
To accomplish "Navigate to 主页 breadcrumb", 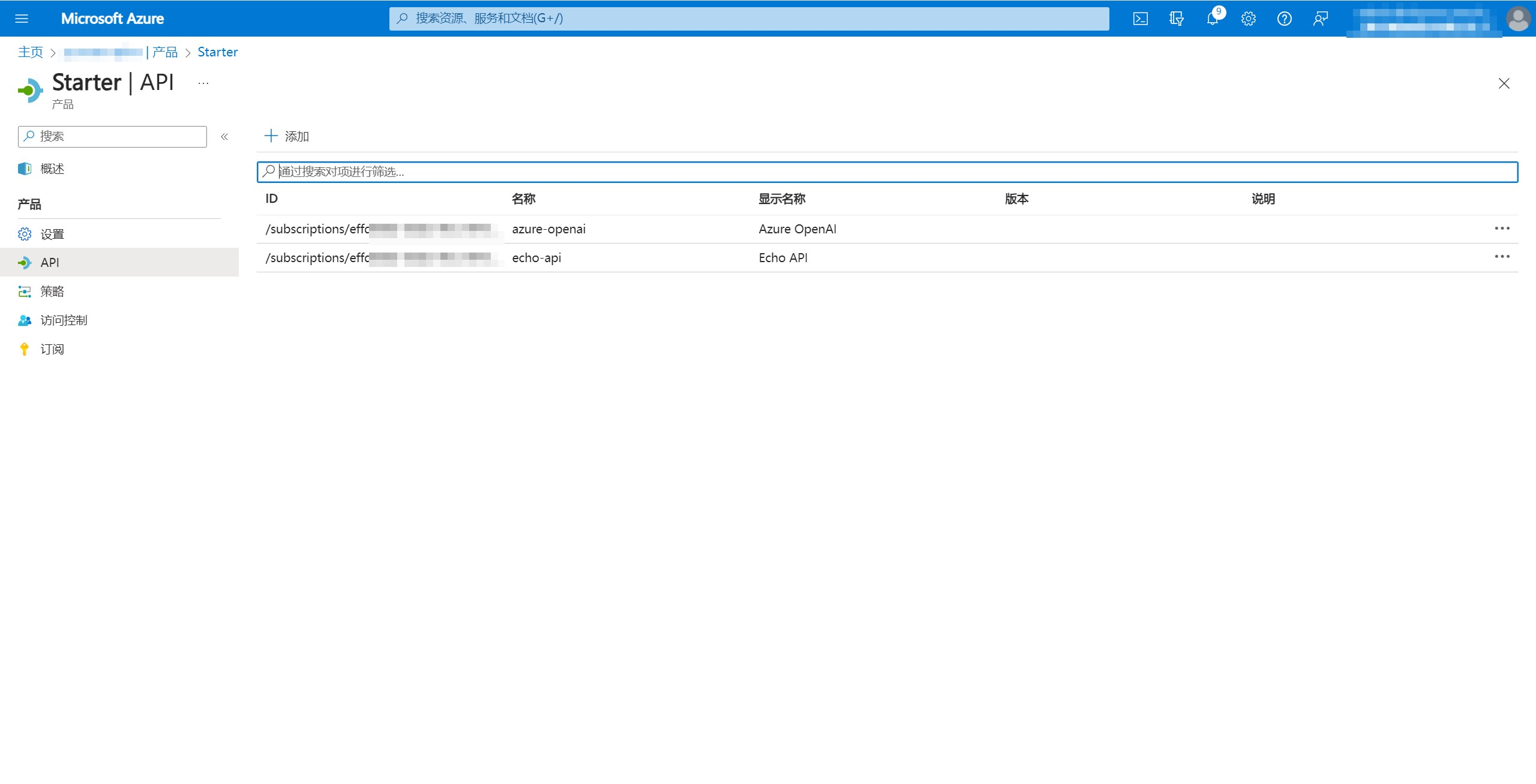I will (x=31, y=52).
